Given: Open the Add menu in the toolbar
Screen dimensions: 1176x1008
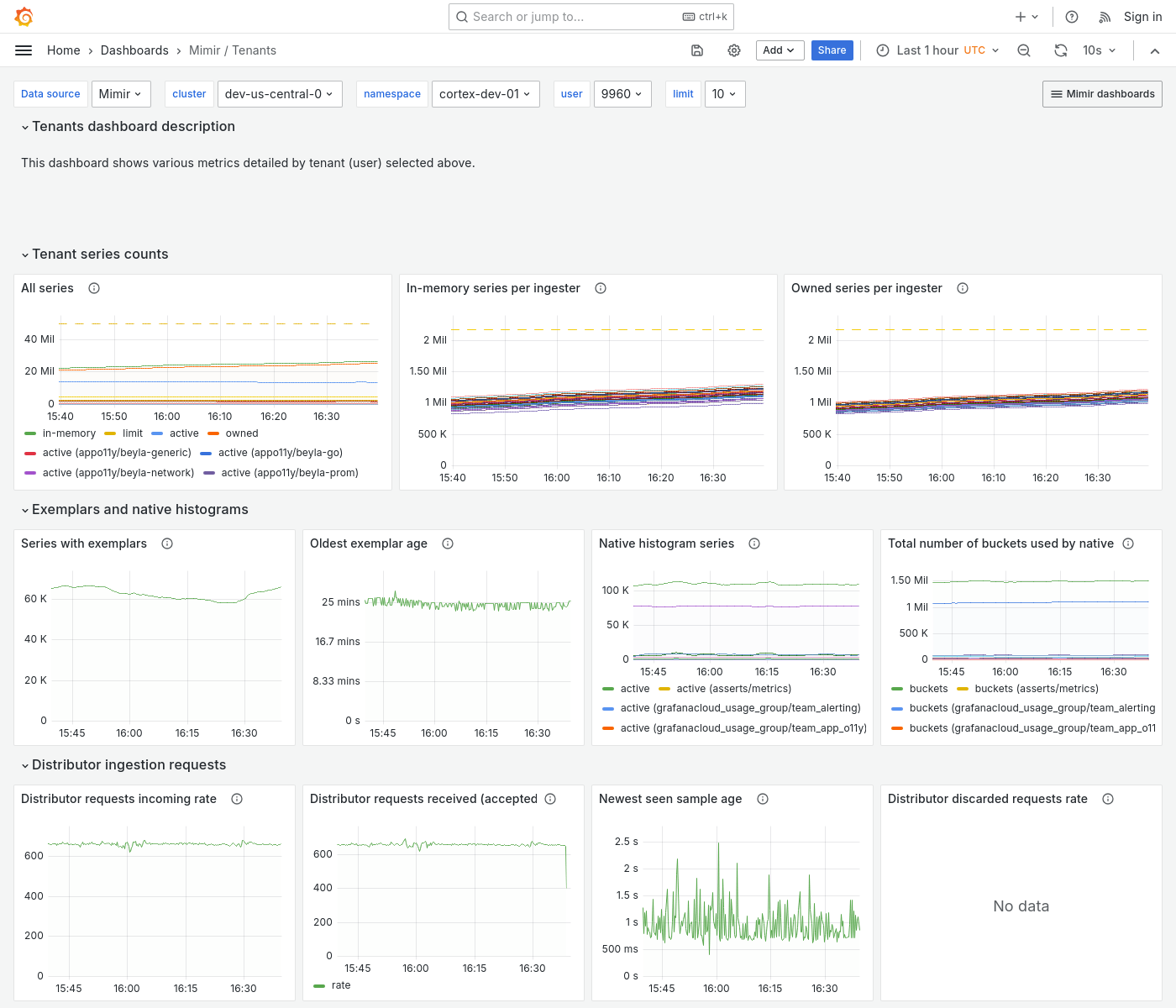Looking at the screenshot, I should pos(780,50).
